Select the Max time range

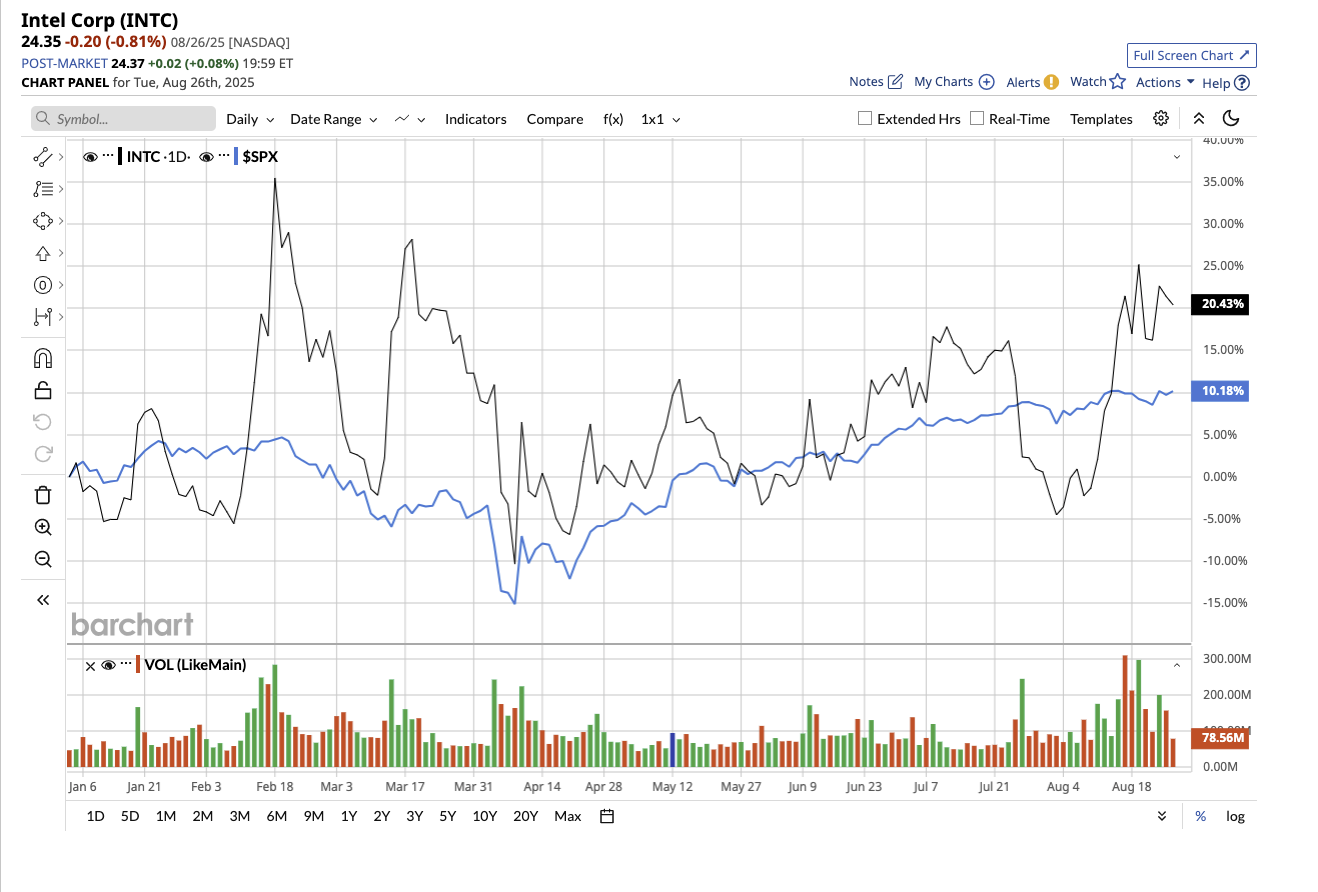(567, 816)
